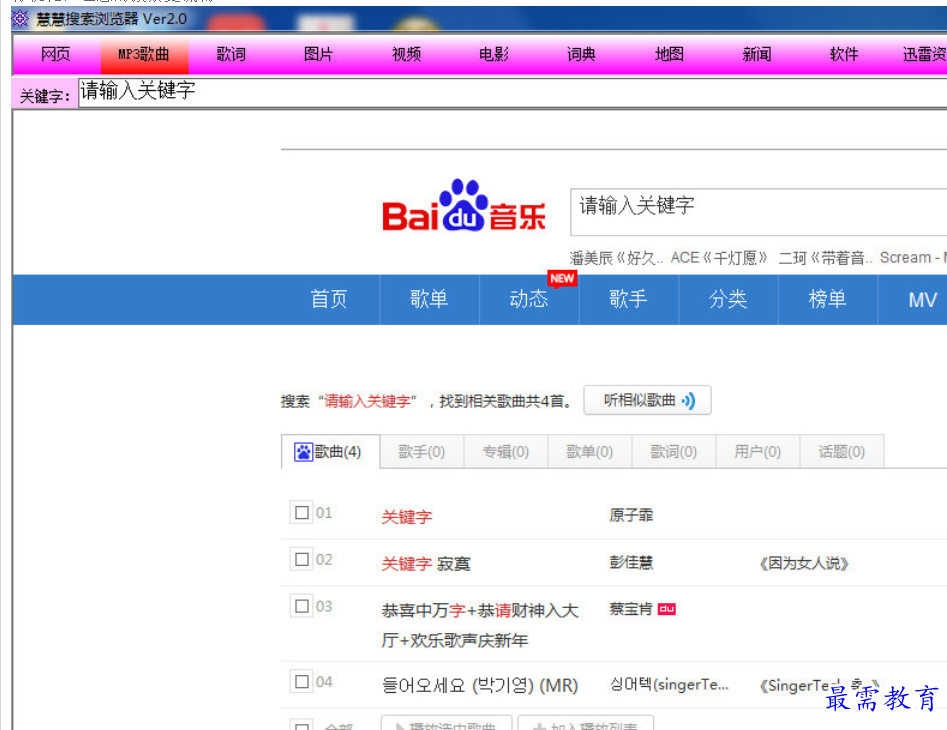Open artist 彭佳慧
Image resolution: width=947 pixels, height=730 pixels.
coord(631,562)
